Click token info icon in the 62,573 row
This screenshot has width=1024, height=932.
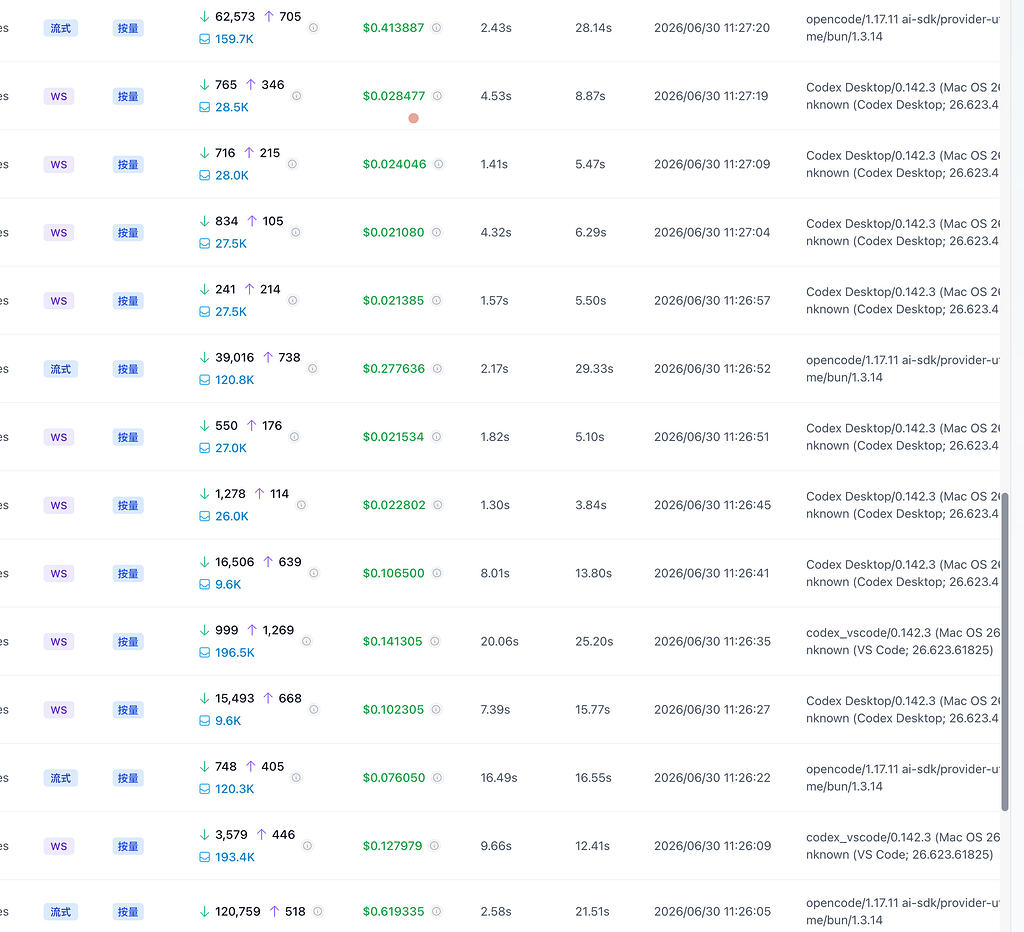click(313, 28)
